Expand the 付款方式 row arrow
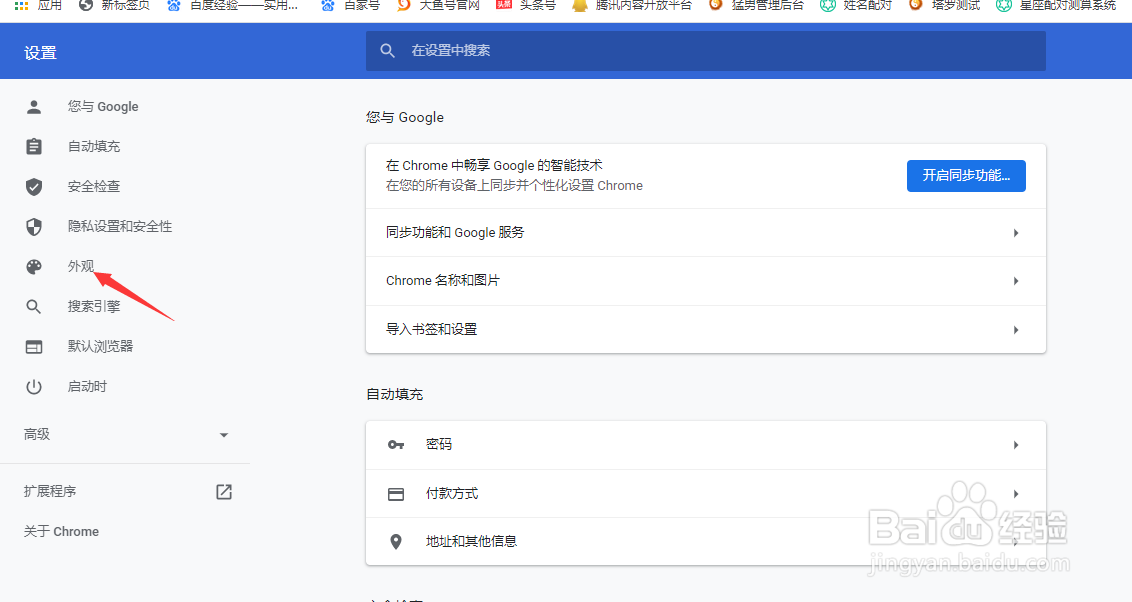Image resolution: width=1132 pixels, height=602 pixels. [x=1016, y=494]
